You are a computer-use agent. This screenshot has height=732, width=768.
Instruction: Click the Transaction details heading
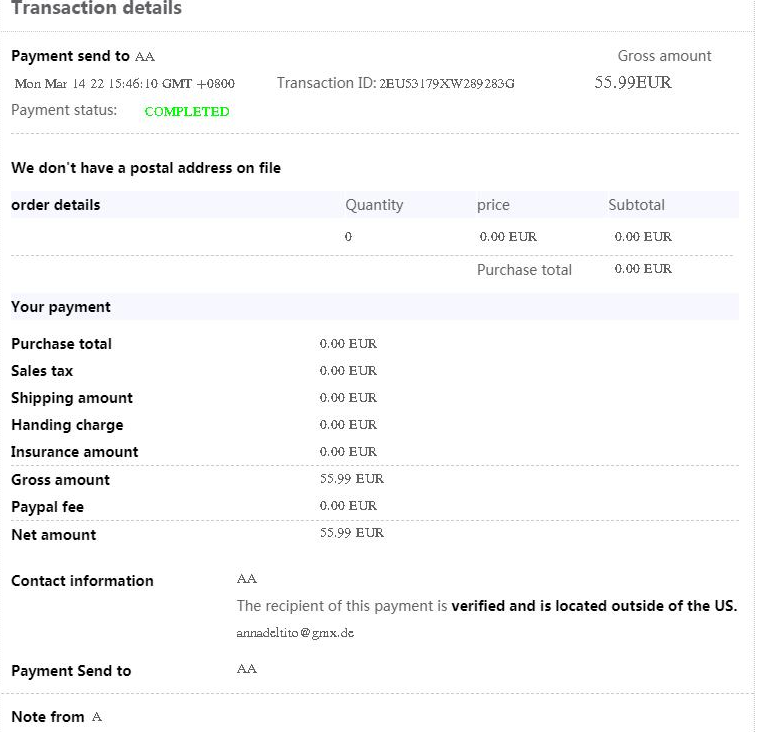(96, 9)
